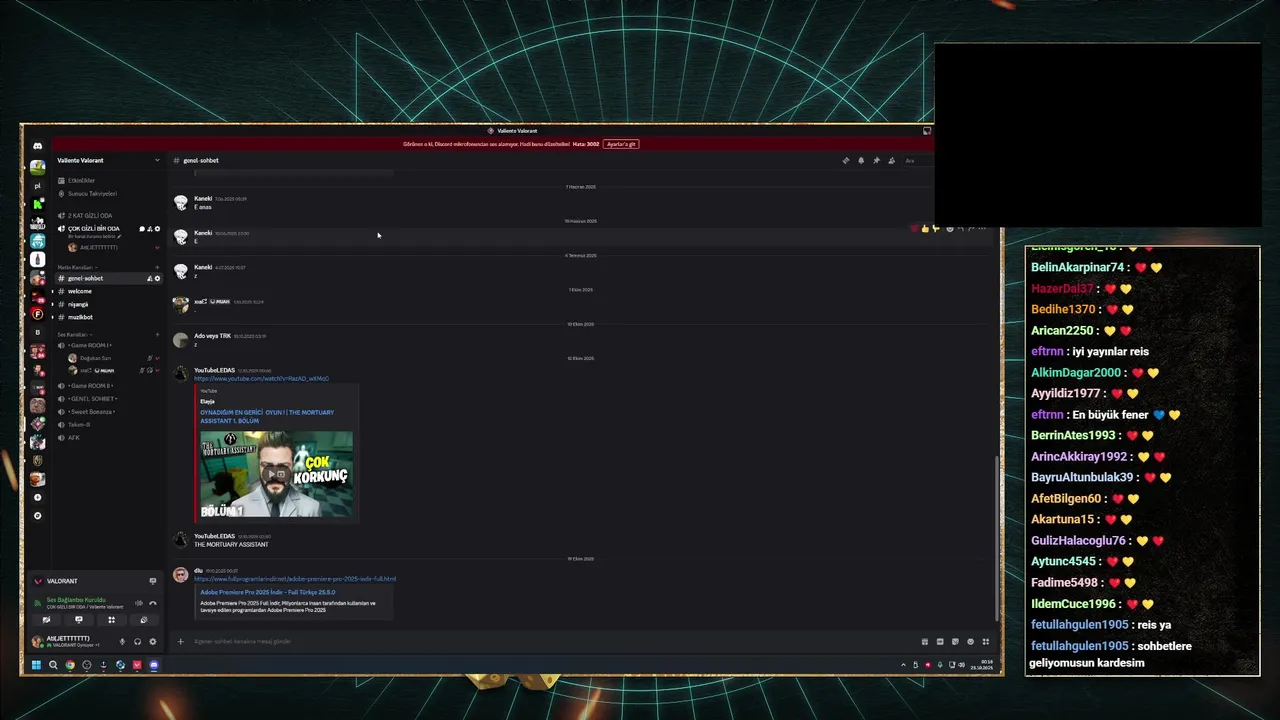Open the 'B' server icon
This screenshot has width=1280, height=720.
coord(37,332)
